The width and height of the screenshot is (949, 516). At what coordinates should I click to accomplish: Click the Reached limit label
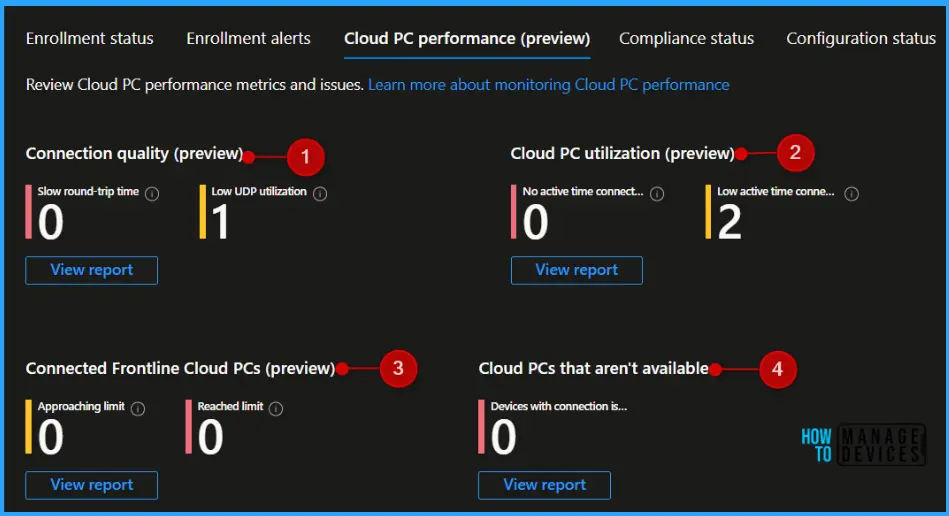[x=231, y=407]
